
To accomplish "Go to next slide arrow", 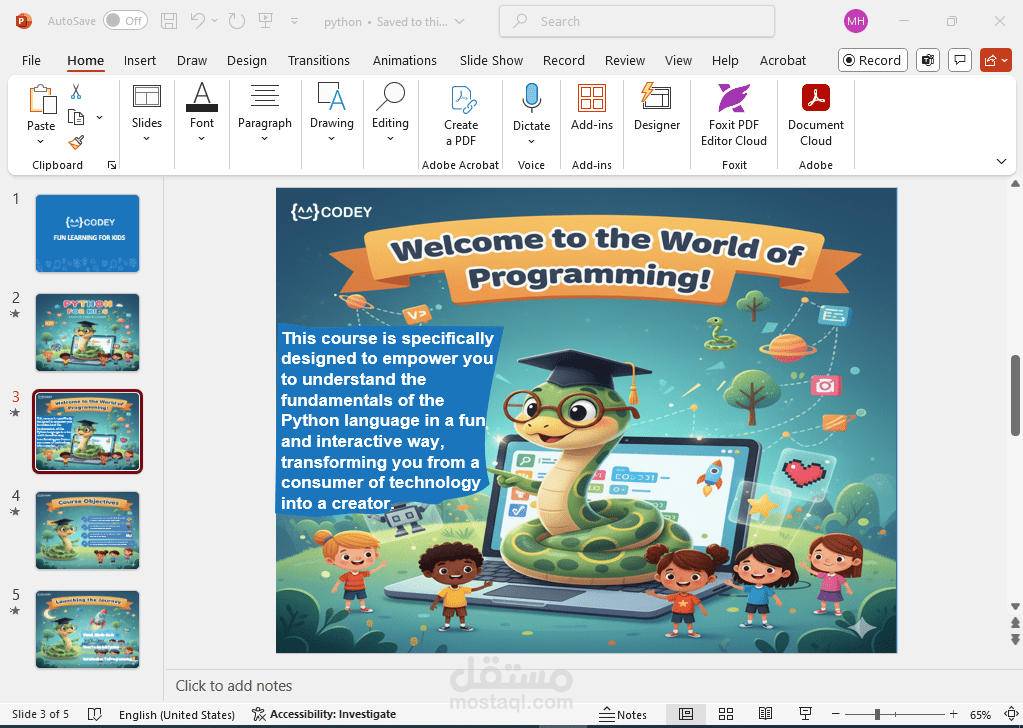I will 1015,639.
